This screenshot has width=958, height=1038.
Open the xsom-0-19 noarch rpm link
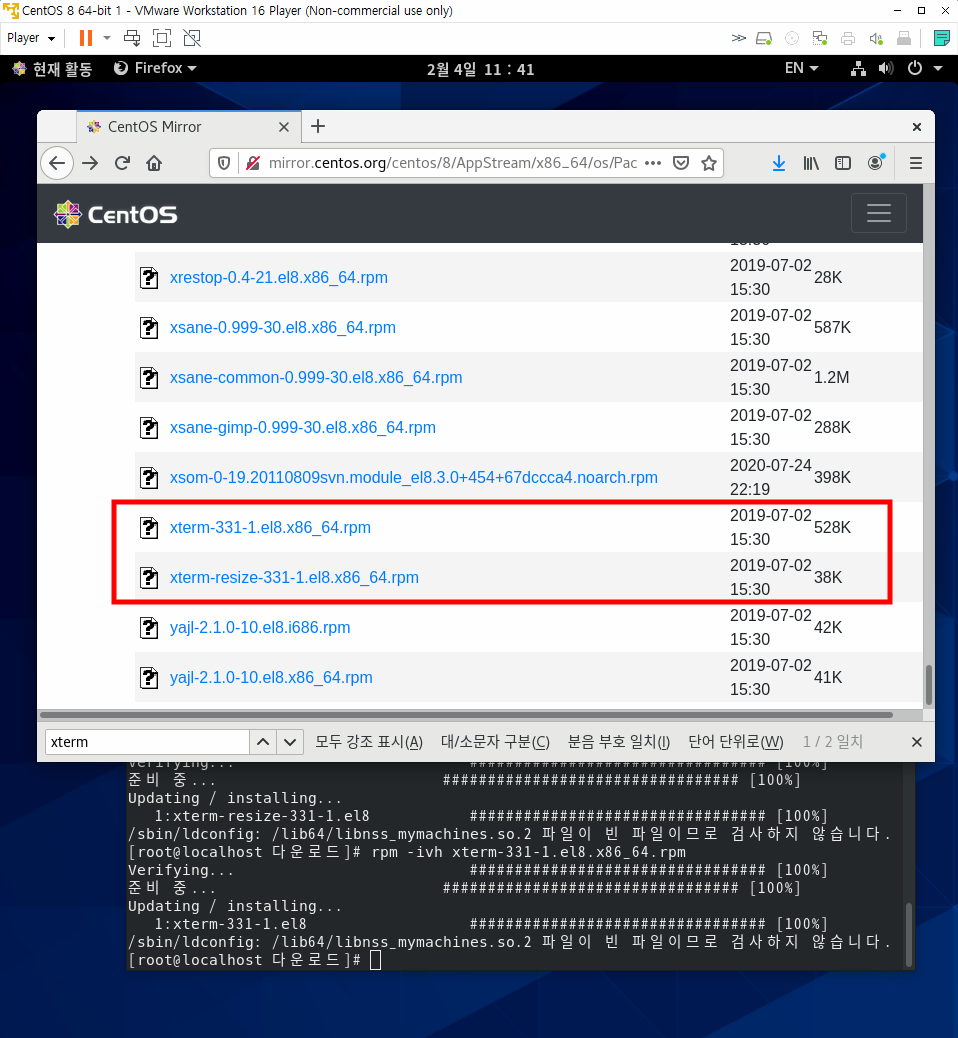pyautogui.click(x=414, y=477)
